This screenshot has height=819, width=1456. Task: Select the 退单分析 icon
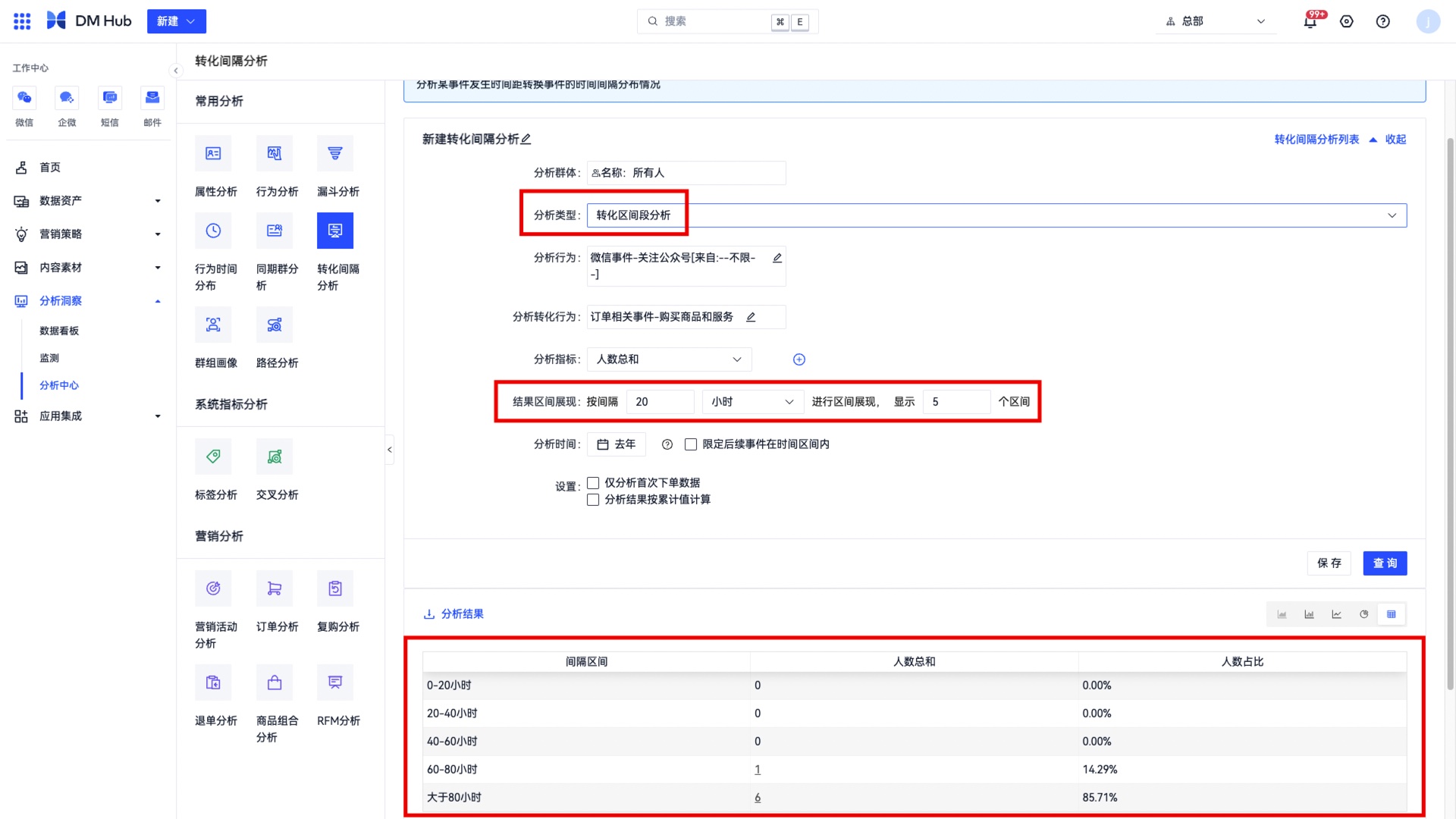(213, 682)
